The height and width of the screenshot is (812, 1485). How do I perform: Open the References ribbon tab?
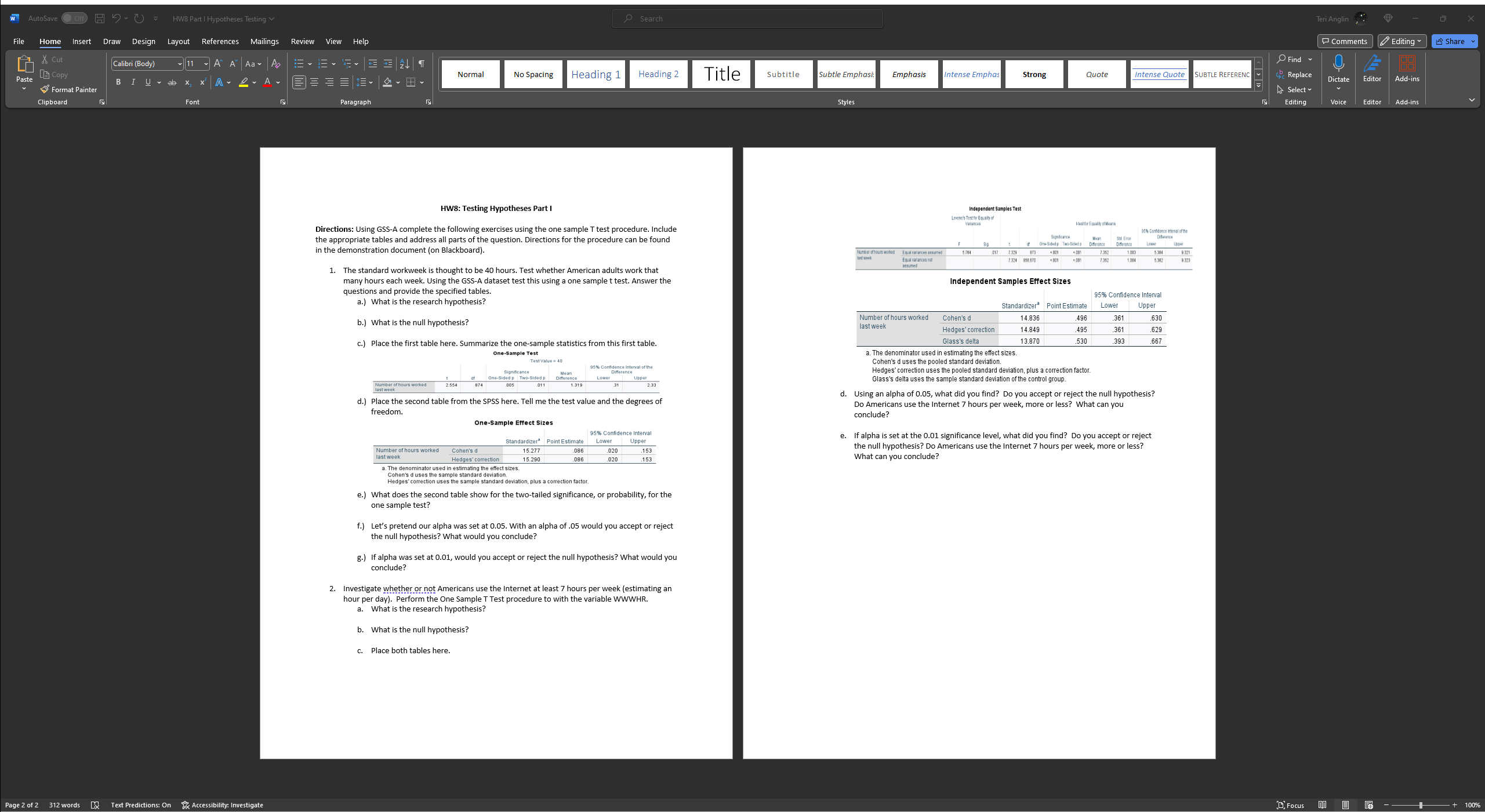point(220,41)
